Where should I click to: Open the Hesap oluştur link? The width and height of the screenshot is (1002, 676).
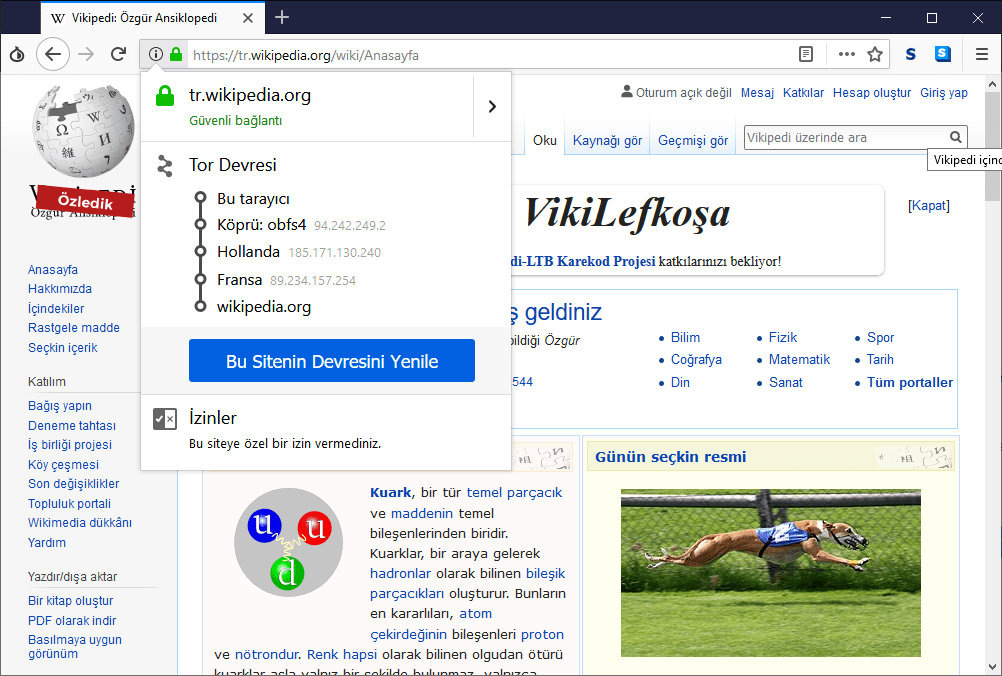872,93
